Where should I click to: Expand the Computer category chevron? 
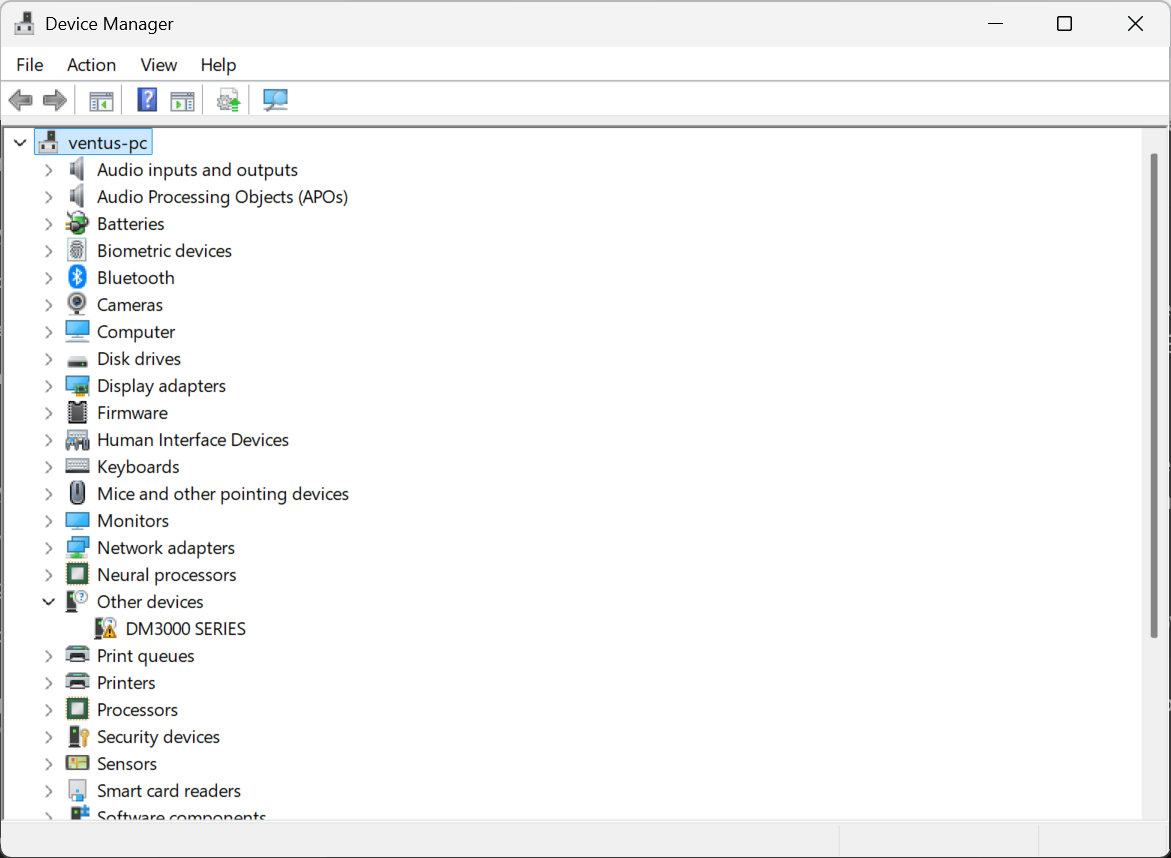point(49,332)
